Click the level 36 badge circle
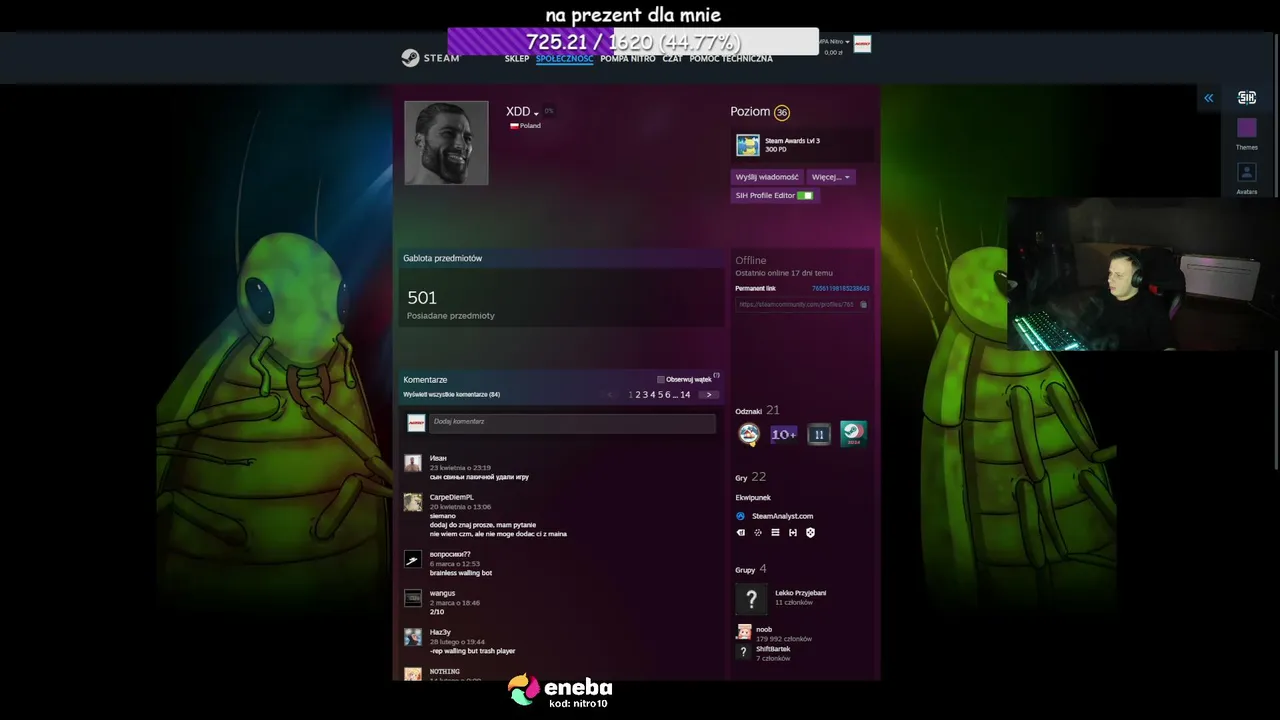1280x720 pixels. [x=782, y=113]
